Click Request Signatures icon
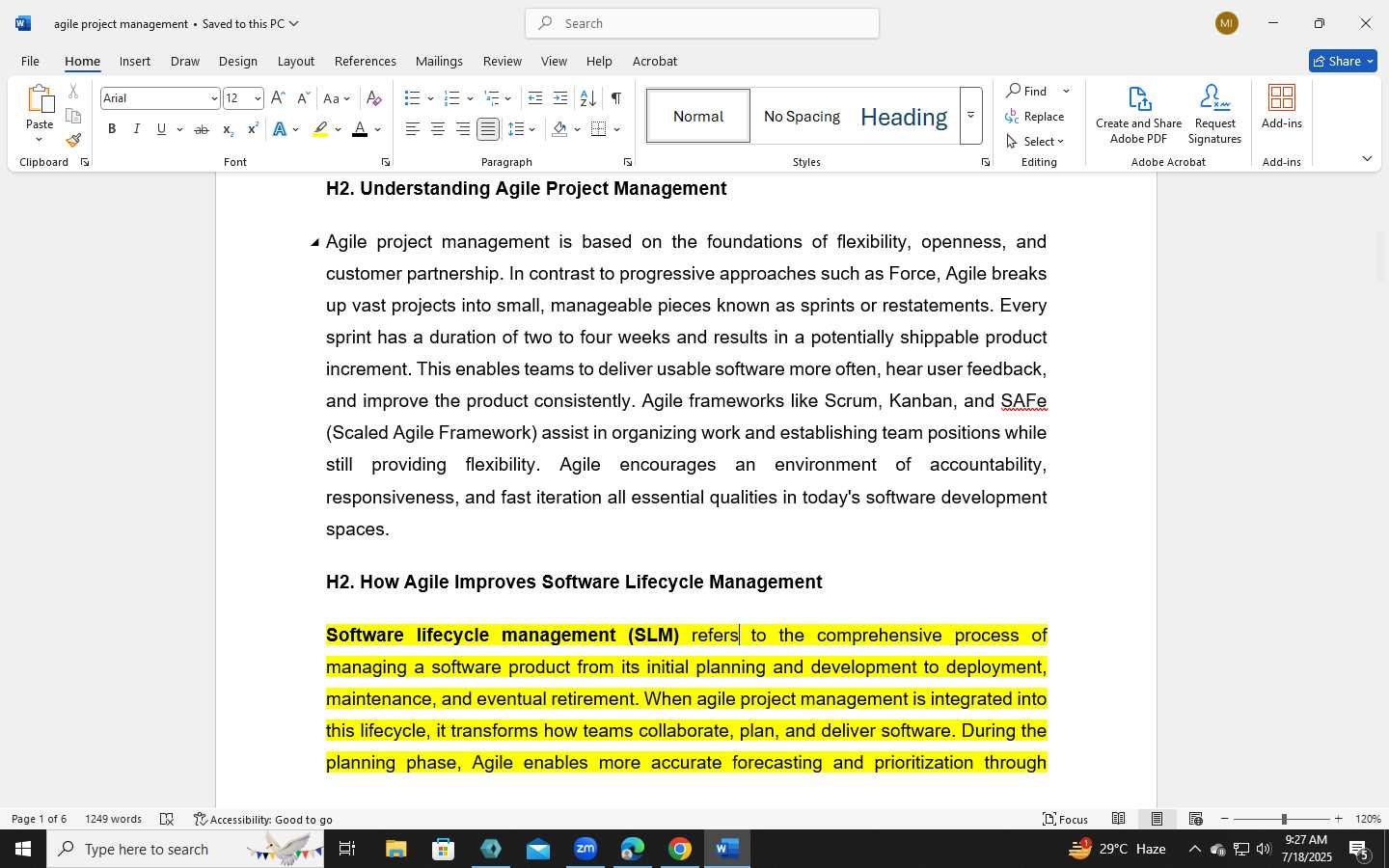Screen dimensions: 1389x868 tap(1214, 116)
